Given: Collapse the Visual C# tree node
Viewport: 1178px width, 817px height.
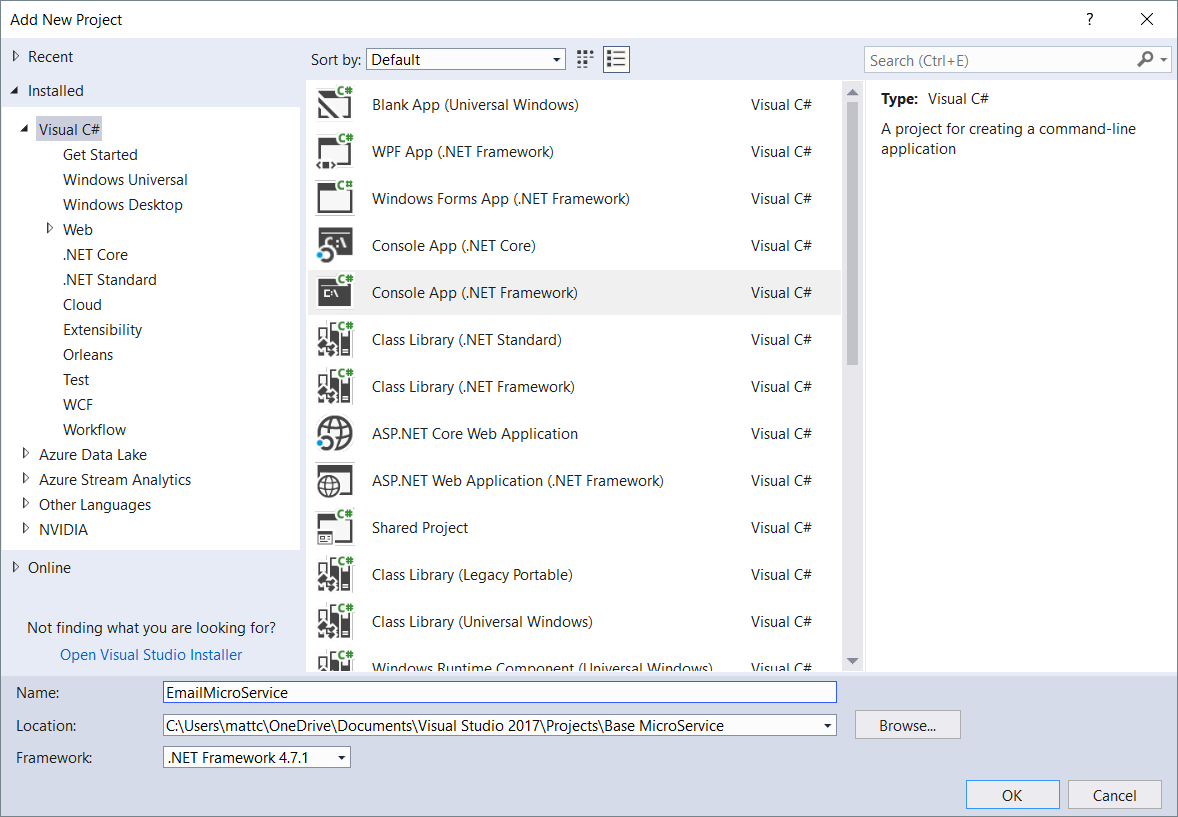Looking at the screenshot, I should pyautogui.click(x=25, y=129).
